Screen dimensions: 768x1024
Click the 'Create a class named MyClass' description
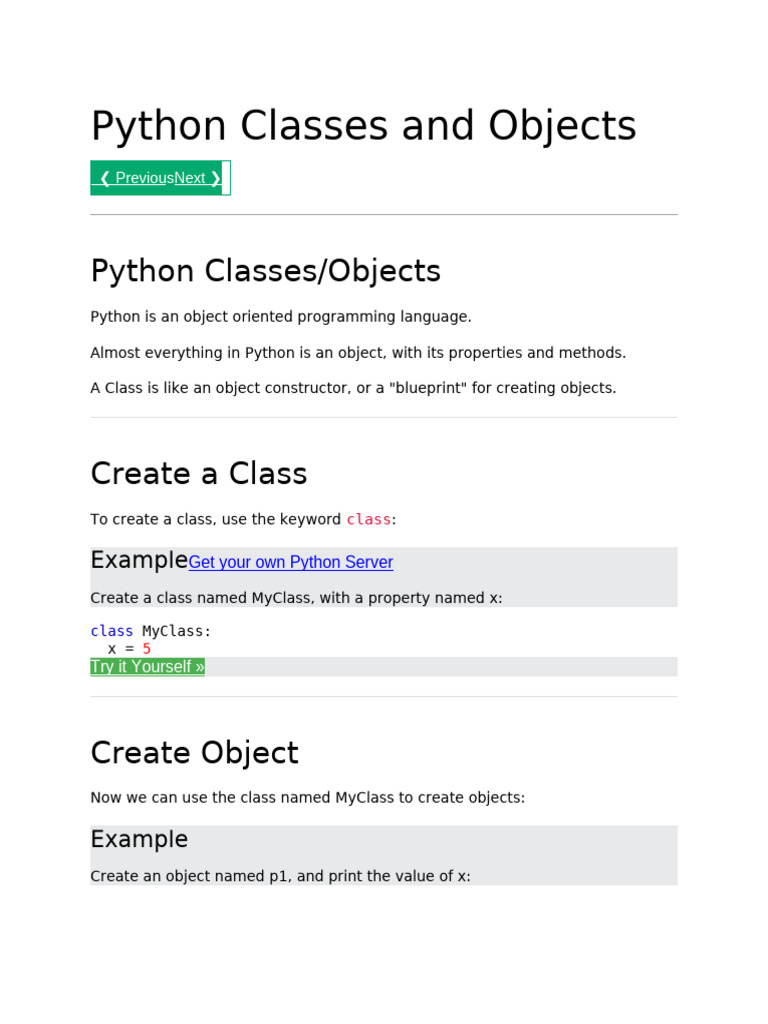pos(296,598)
